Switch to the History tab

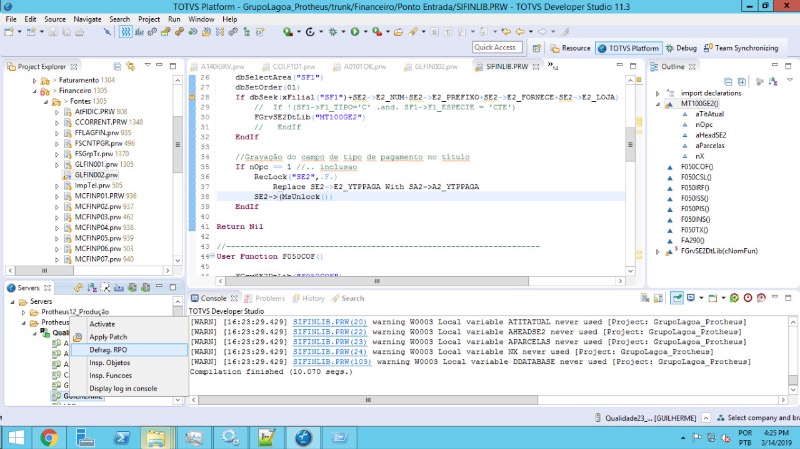click(x=309, y=298)
